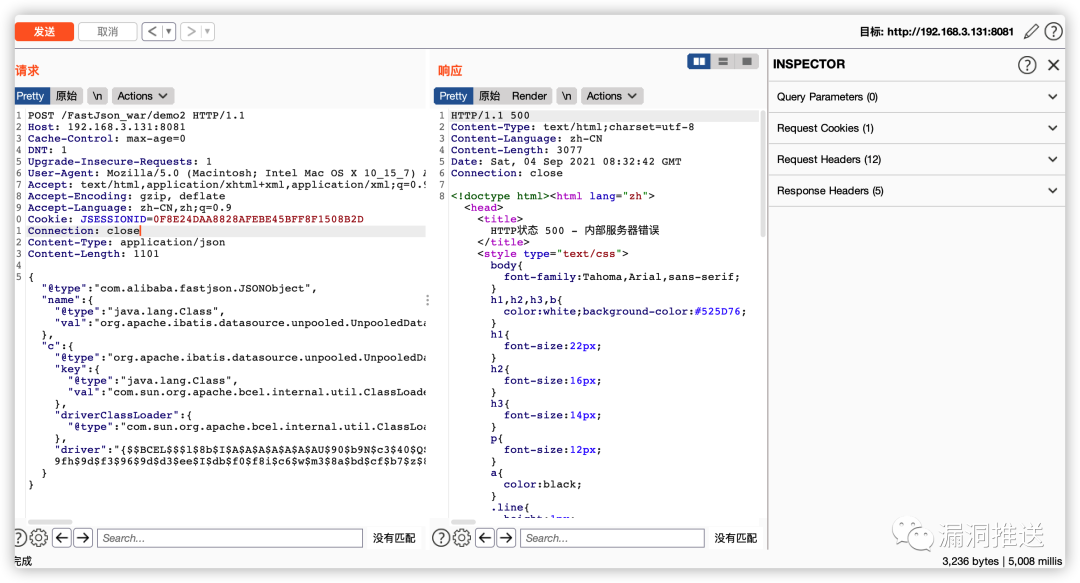Click the #525D76 background-color value
1080x583 pixels.
click(x=718, y=311)
